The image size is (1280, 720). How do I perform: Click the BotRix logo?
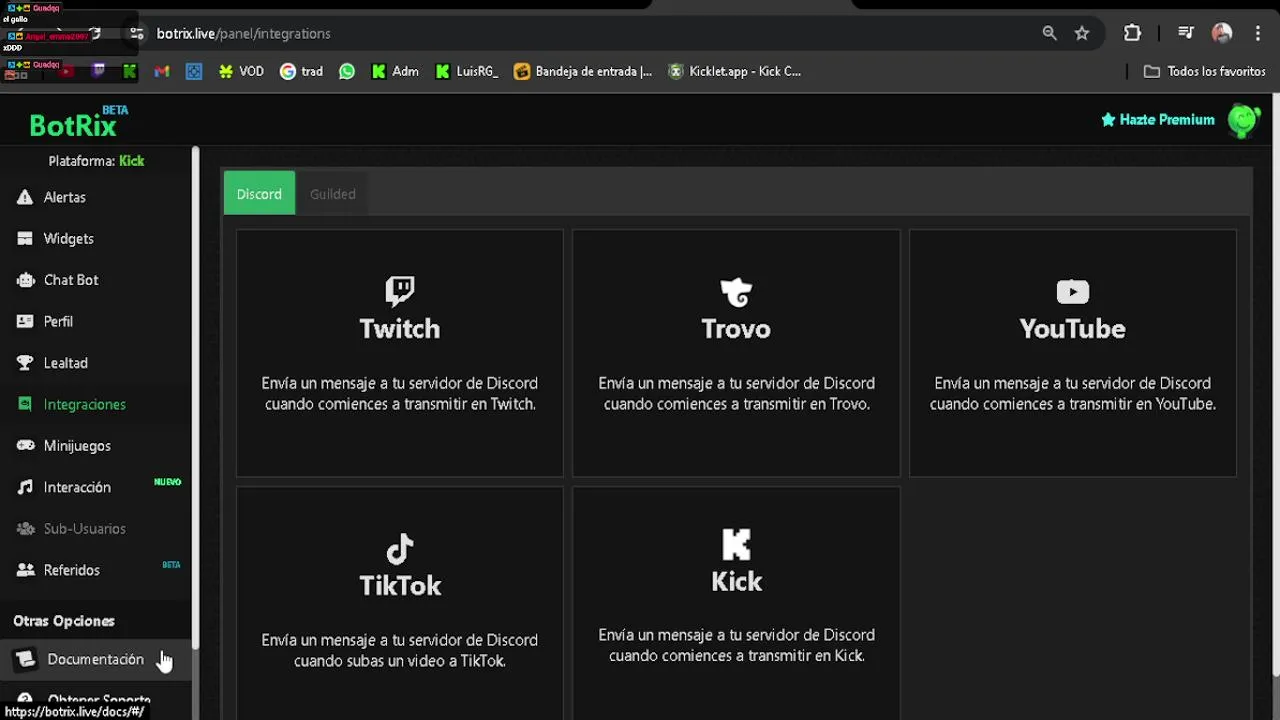(x=78, y=122)
